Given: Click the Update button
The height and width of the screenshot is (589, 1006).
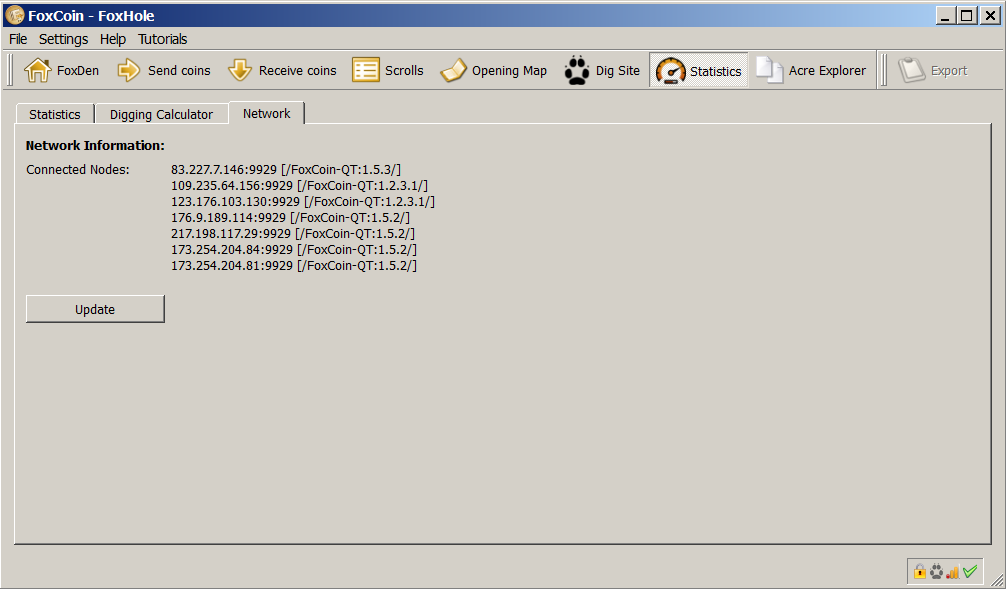Looking at the screenshot, I should pos(95,309).
